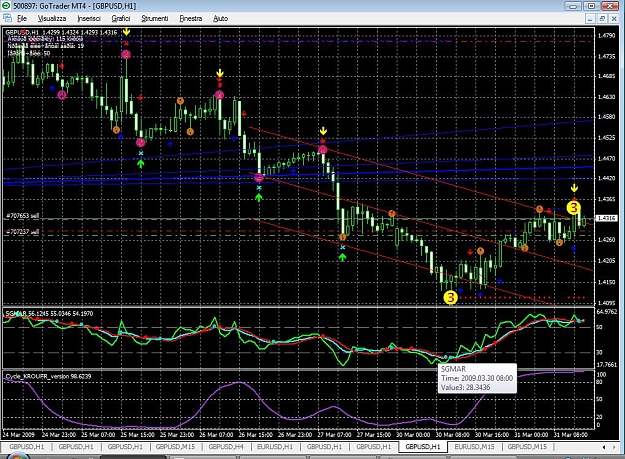Click SGMAR scale value 64.9762

[x=607, y=312]
